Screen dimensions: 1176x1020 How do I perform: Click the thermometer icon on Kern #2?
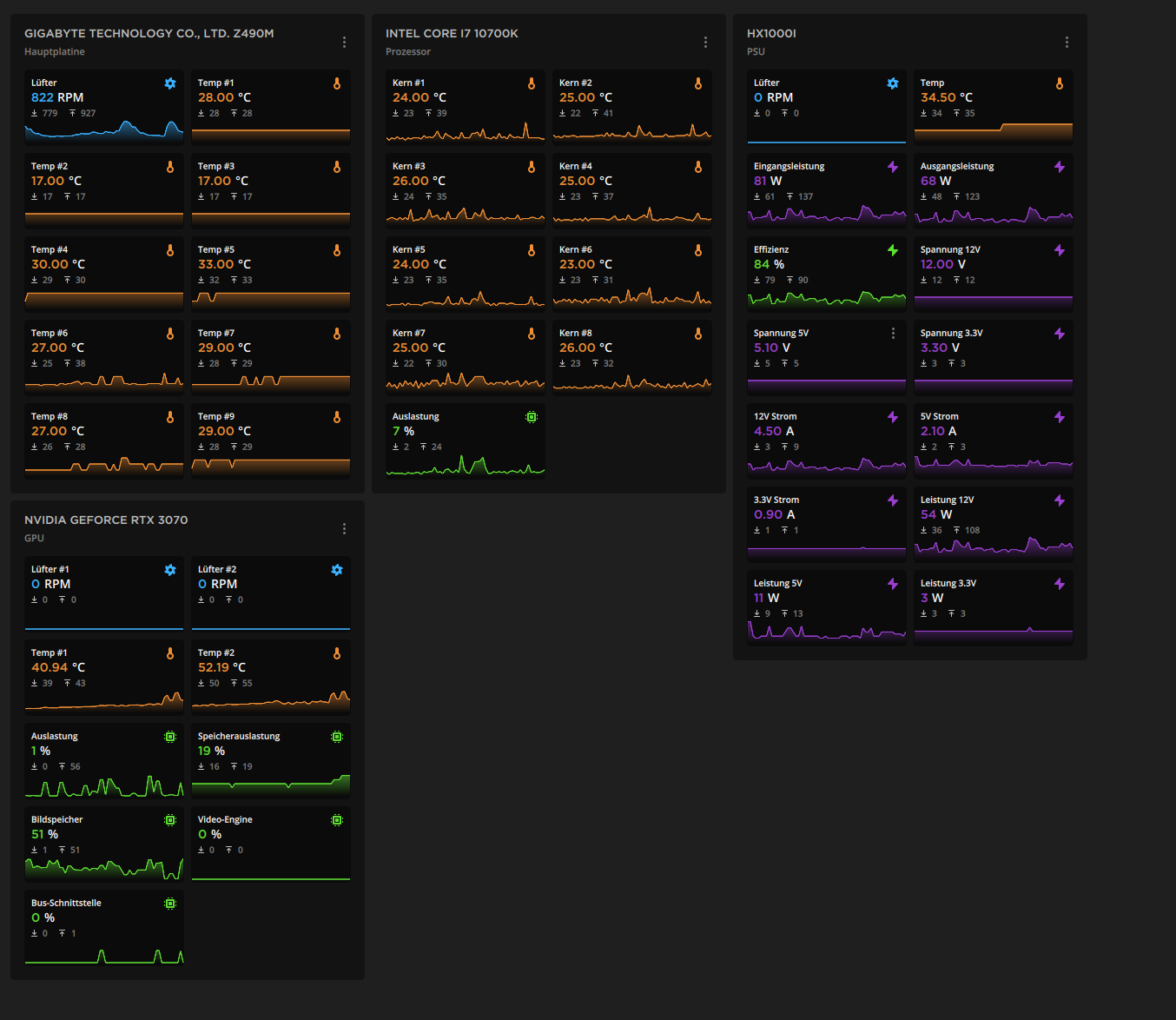(x=698, y=83)
